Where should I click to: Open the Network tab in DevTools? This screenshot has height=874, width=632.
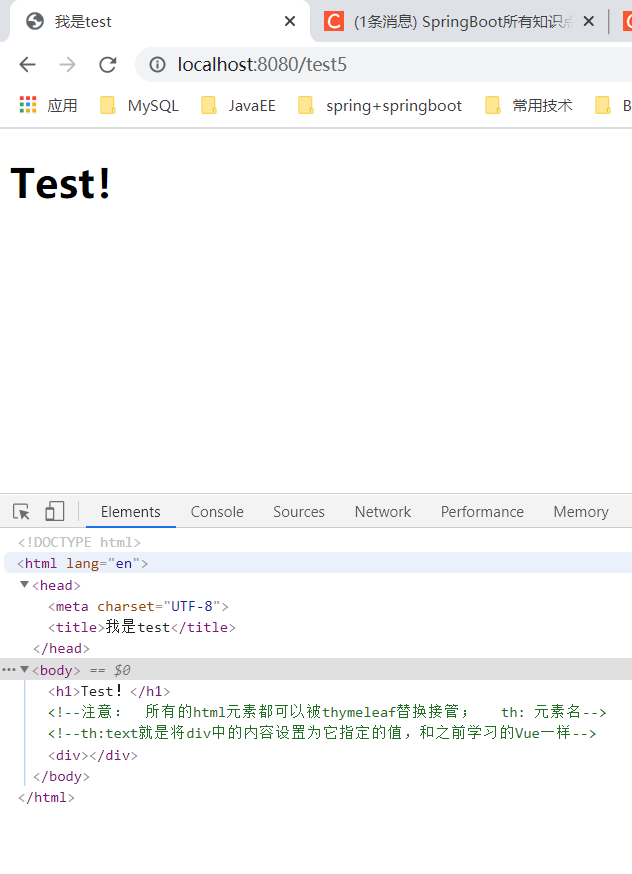coord(383,512)
